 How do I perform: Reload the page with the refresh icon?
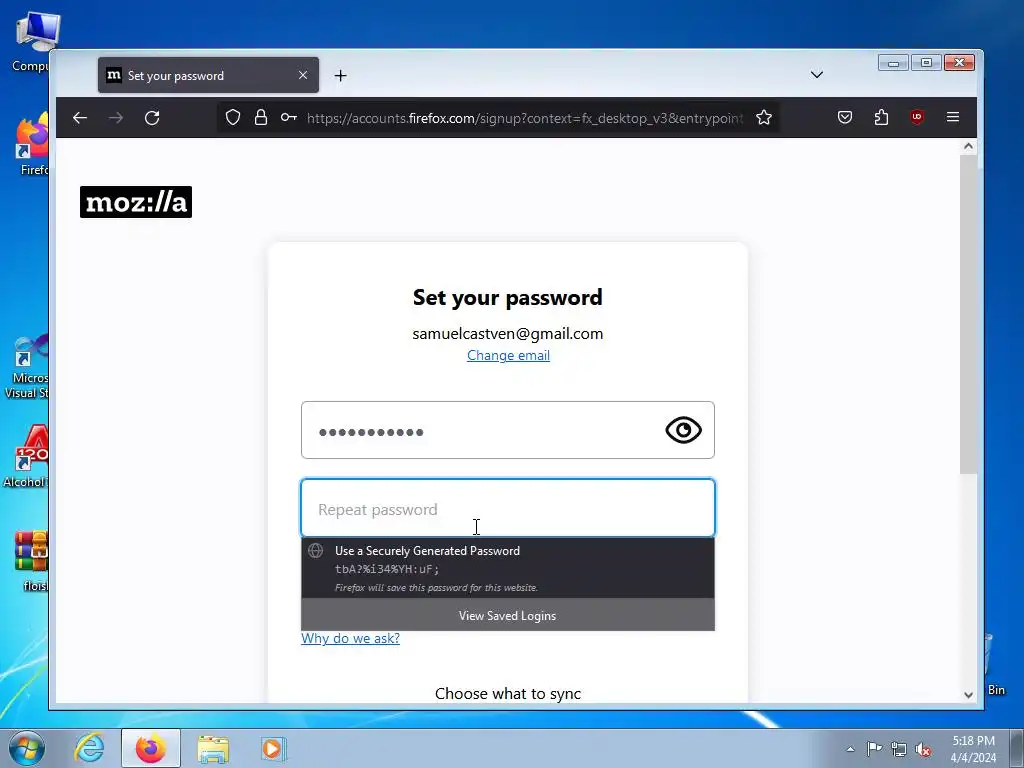tap(152, 118)
